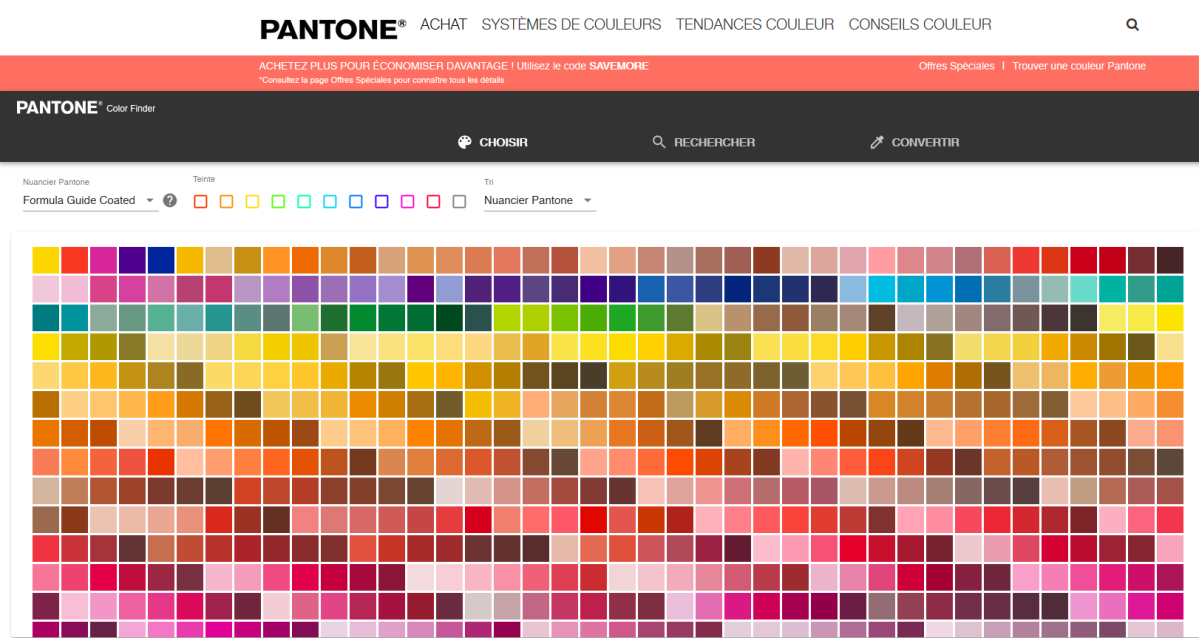Select the last dark brown swatch in top row
1199x638 pixels.
point(1170,259)
